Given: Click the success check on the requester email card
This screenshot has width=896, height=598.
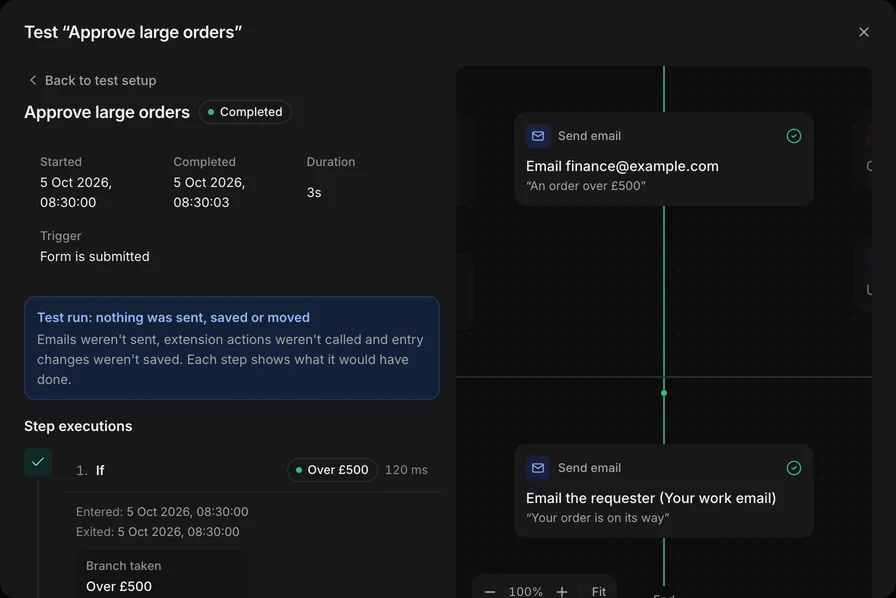Looking at the screenshot, I should (794, 468).
